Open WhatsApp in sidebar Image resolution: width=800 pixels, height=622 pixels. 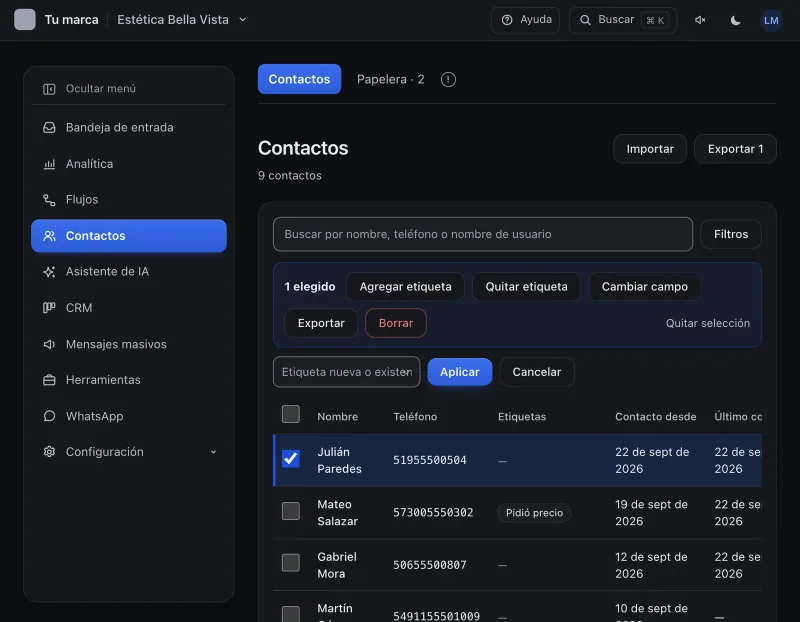coord(129,416)
